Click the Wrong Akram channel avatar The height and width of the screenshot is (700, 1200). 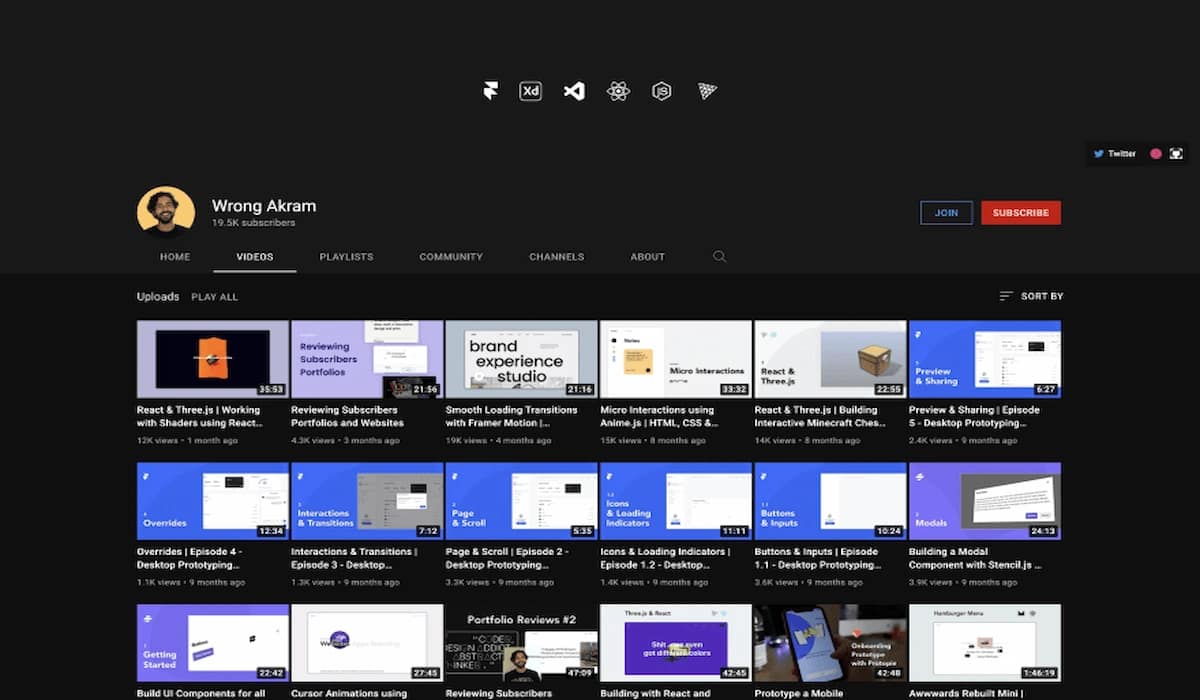pos(166,210)
